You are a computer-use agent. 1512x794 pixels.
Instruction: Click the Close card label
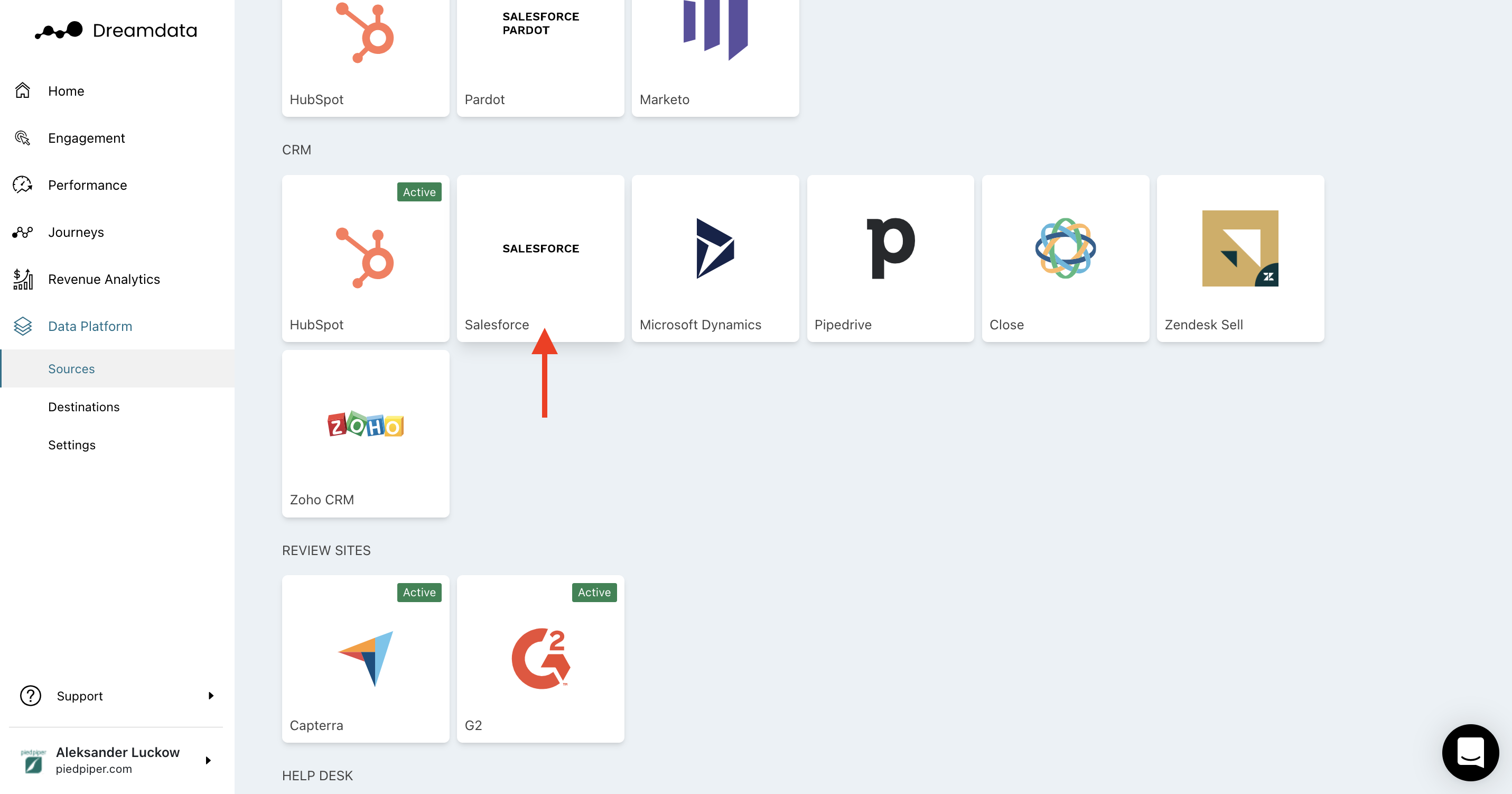[x=1006, y=325]
